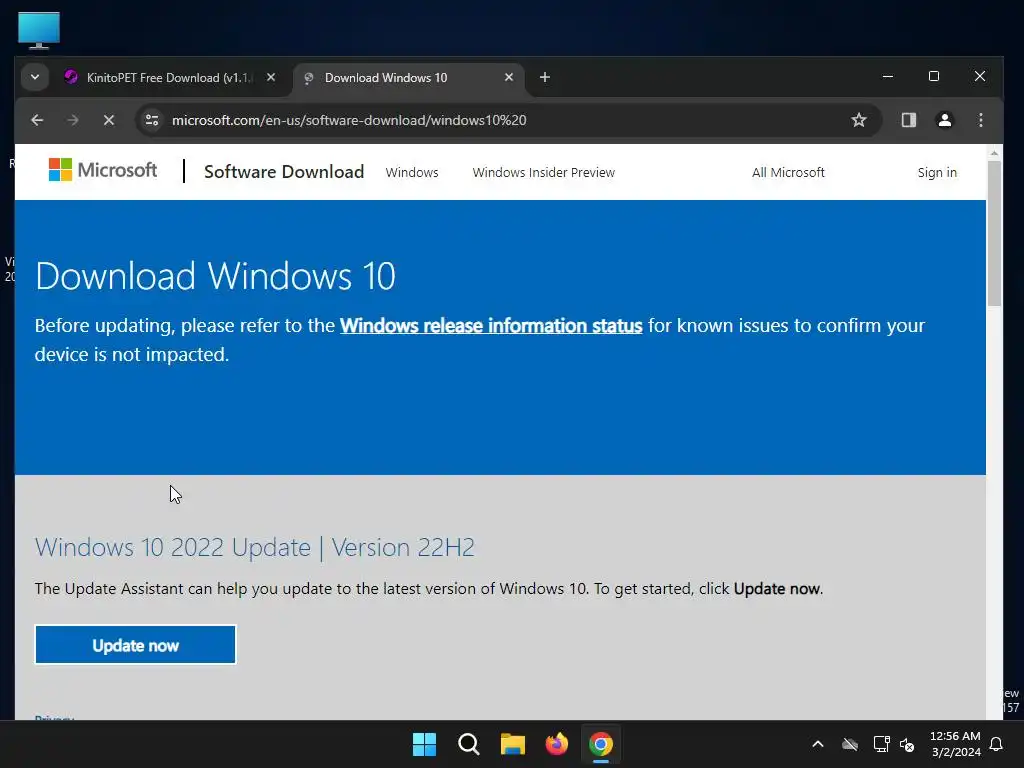The height and width of the screenshot is (768, 1024).
Task: Open the Chrome profile icon
Action: pyautogui.click(x=944, y=120)
